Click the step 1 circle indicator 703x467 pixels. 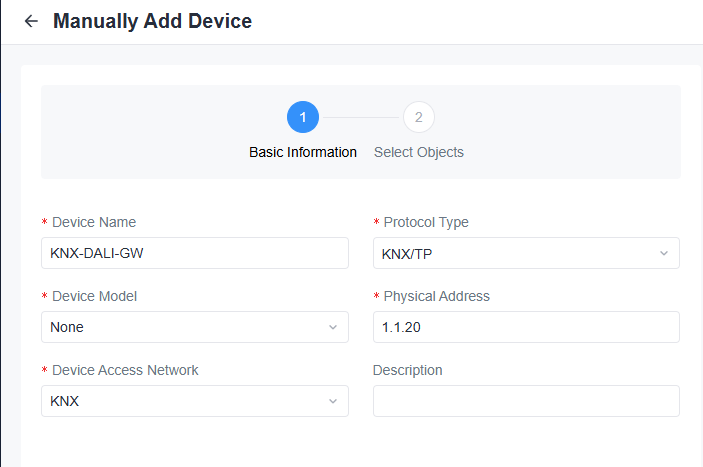pos(302,117)
